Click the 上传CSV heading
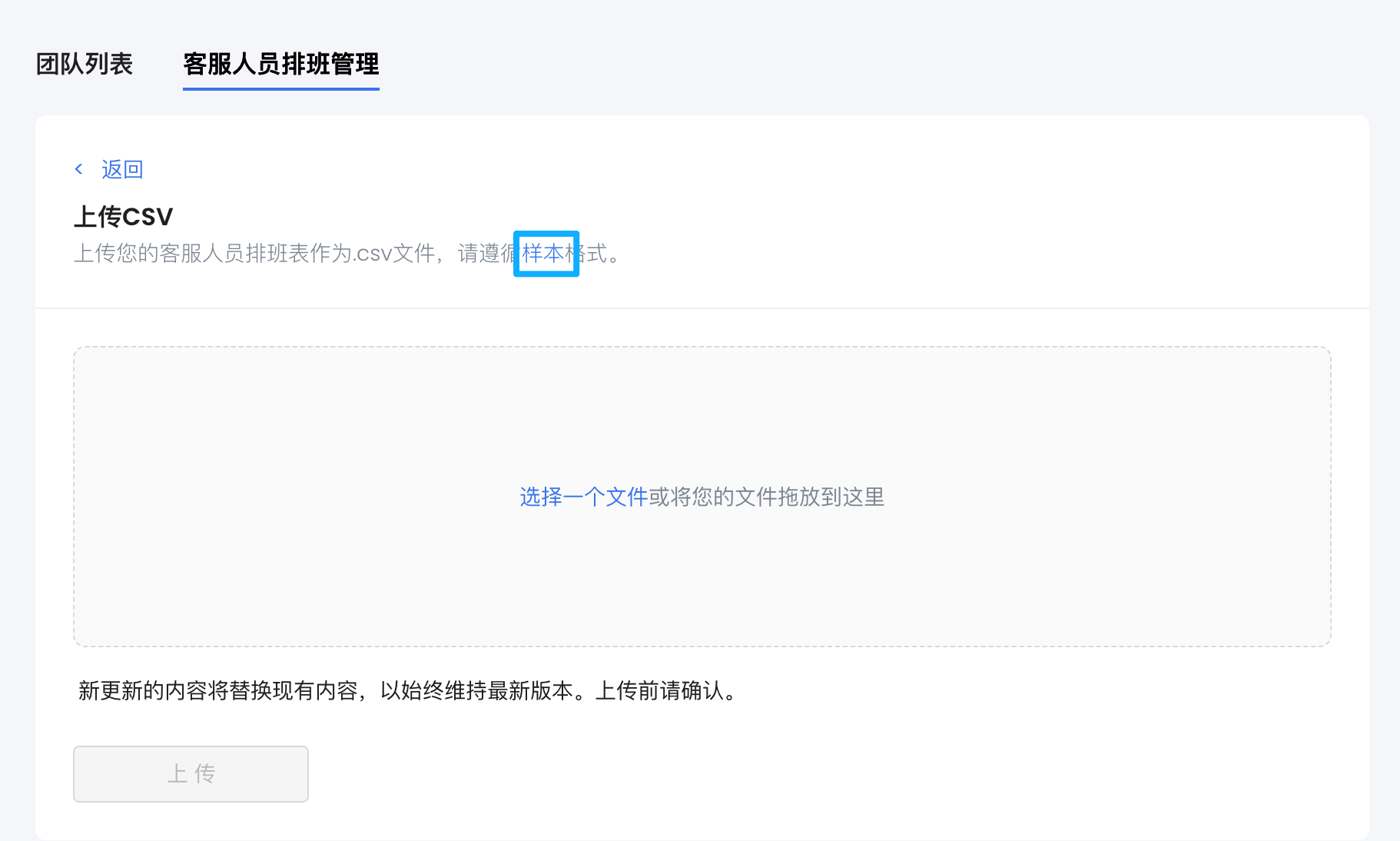 123,217
